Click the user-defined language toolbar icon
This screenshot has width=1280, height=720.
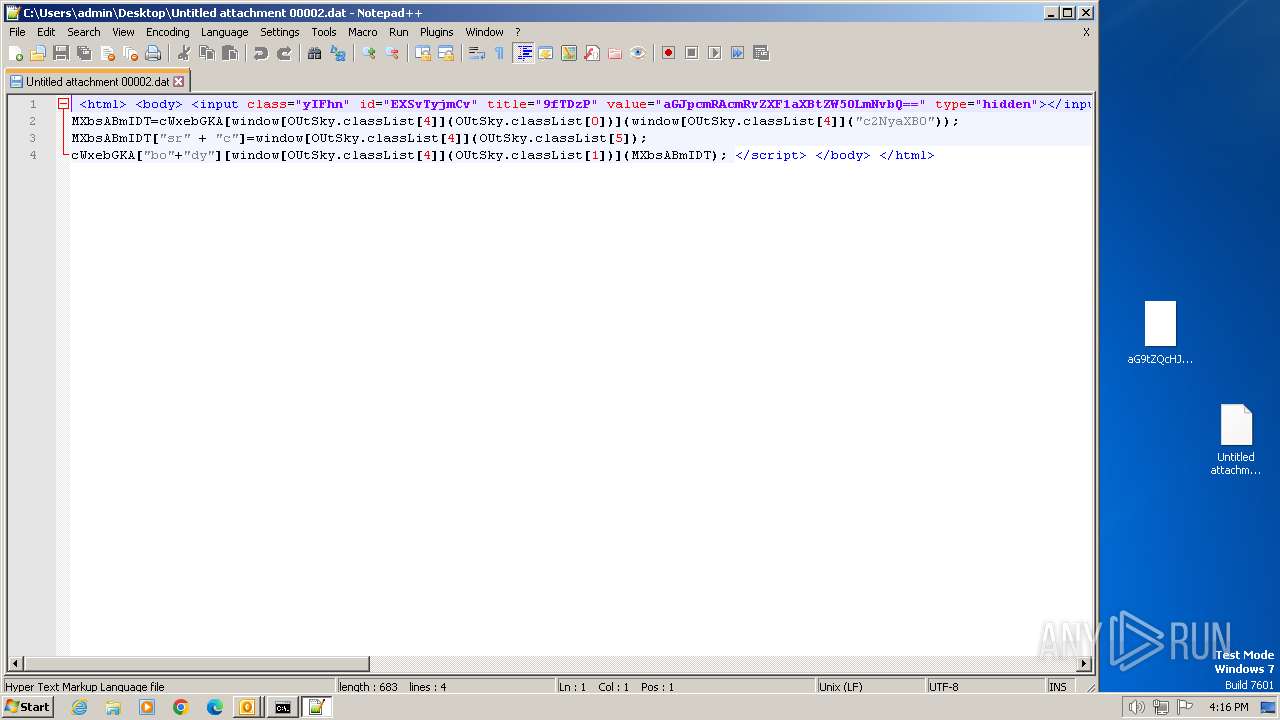click(x=545, y=53)
